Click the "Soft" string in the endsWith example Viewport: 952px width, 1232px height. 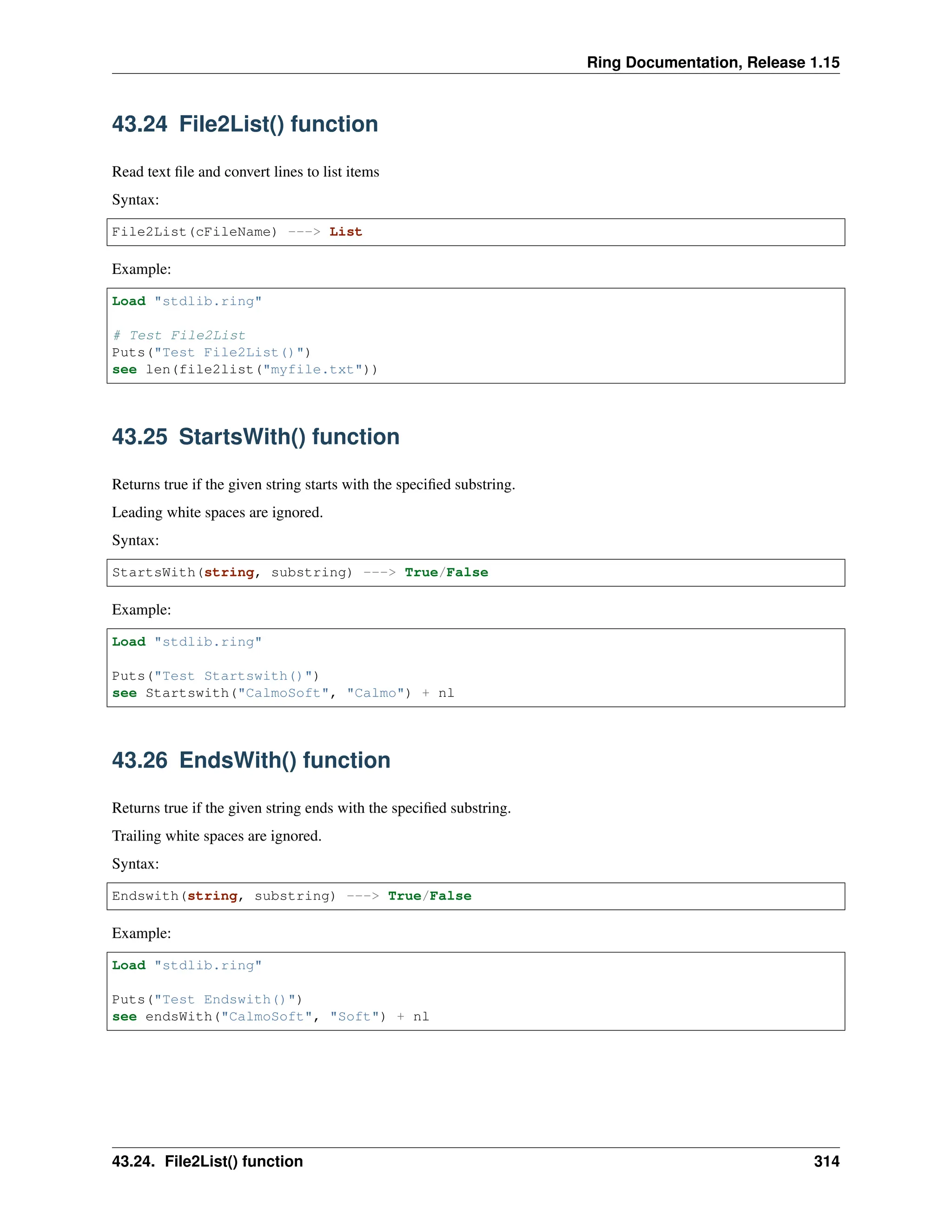click(x=355, y=1016)
